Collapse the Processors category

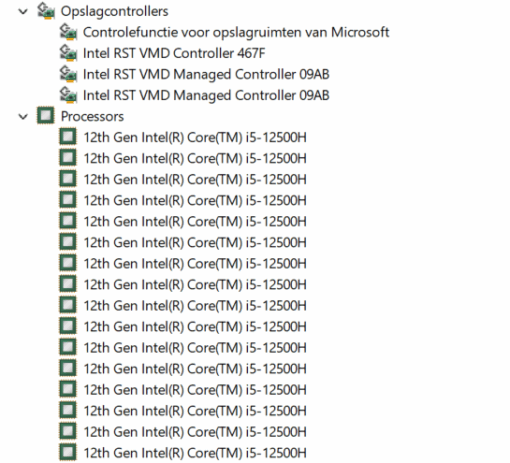click(x=23, y=117)
